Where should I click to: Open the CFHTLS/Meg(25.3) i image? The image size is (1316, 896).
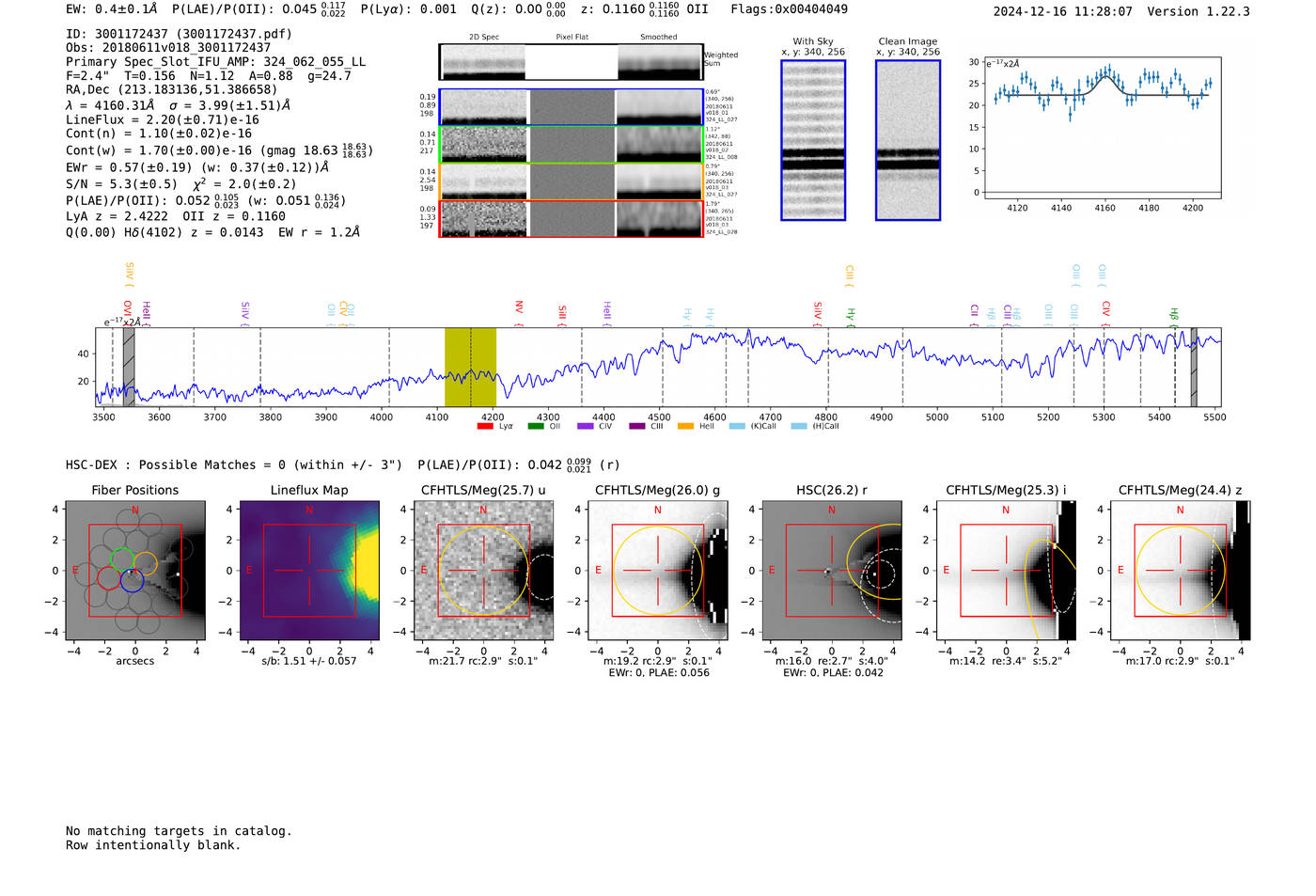(x=1006, y=571)
